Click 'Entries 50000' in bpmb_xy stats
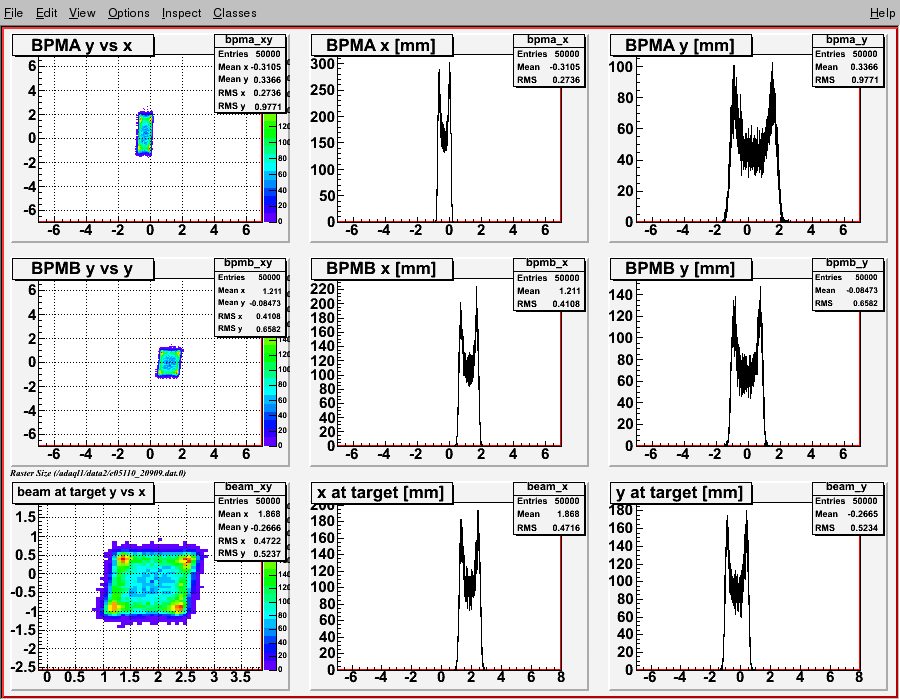Image resolution: width=900 pixels, height=700 pixels. coord(250,277)
